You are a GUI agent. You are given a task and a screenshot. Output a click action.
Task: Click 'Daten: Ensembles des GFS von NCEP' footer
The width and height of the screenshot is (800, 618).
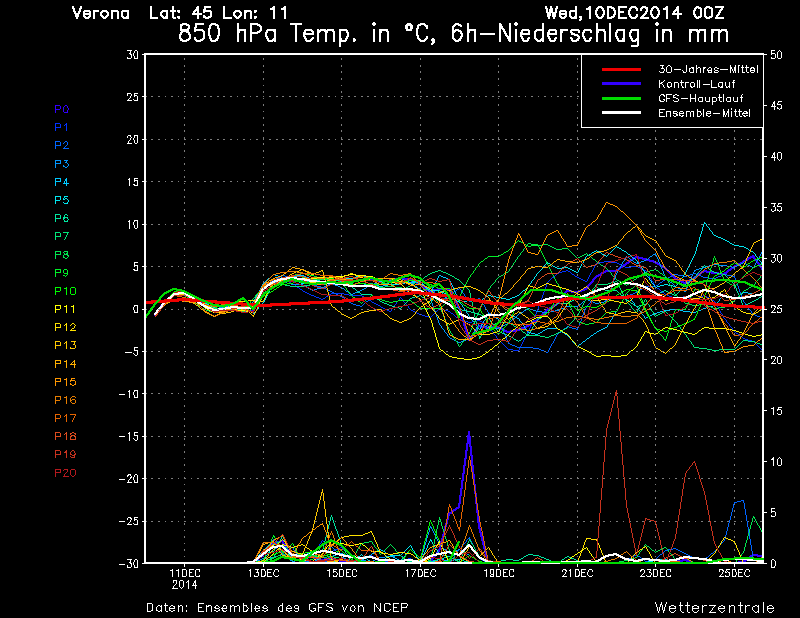click(278, 608)
